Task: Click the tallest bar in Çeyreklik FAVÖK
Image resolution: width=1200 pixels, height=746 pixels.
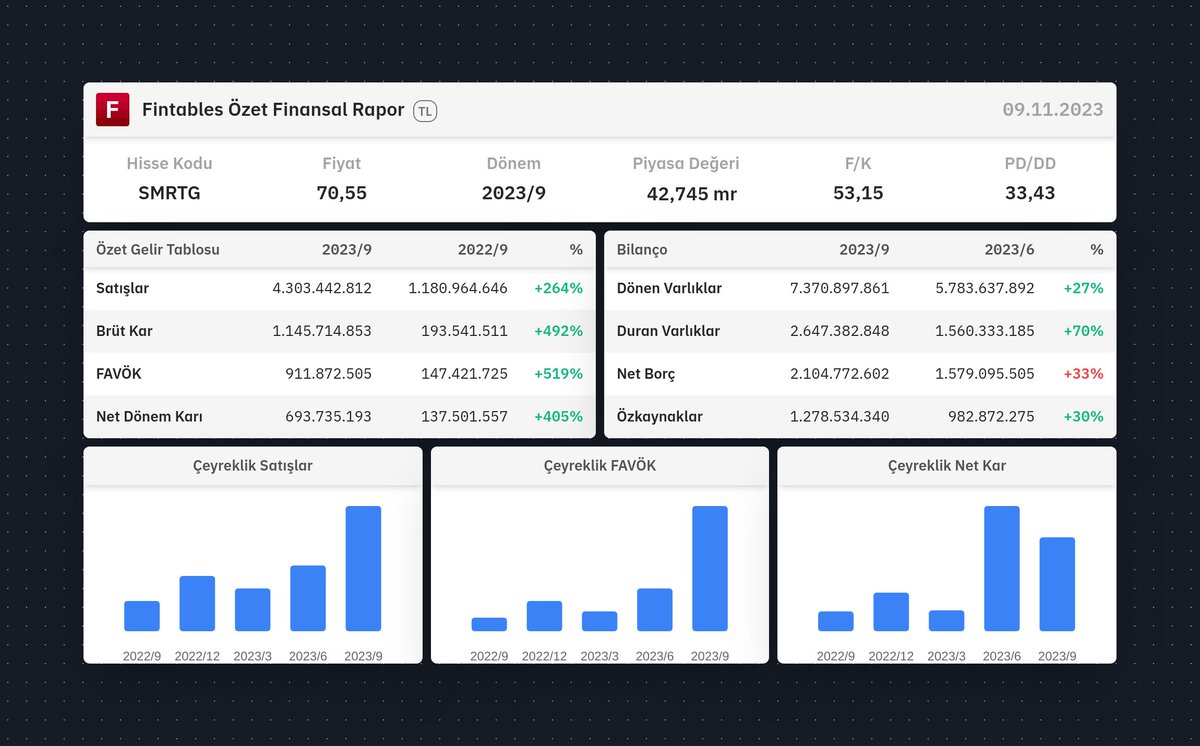Action: [710, 570]
